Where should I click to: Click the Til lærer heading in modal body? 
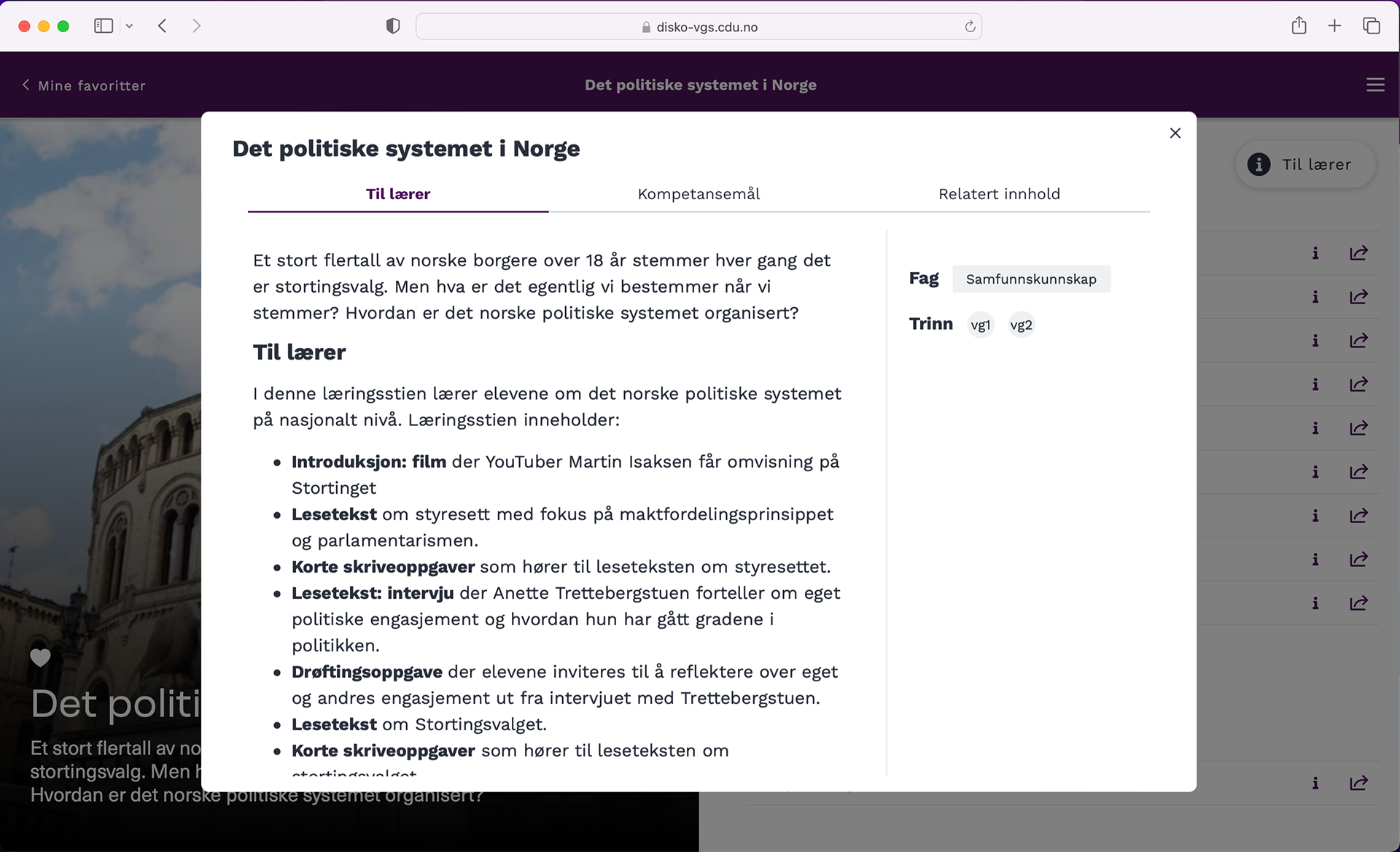pyautogui.click(x=299, y=352)
